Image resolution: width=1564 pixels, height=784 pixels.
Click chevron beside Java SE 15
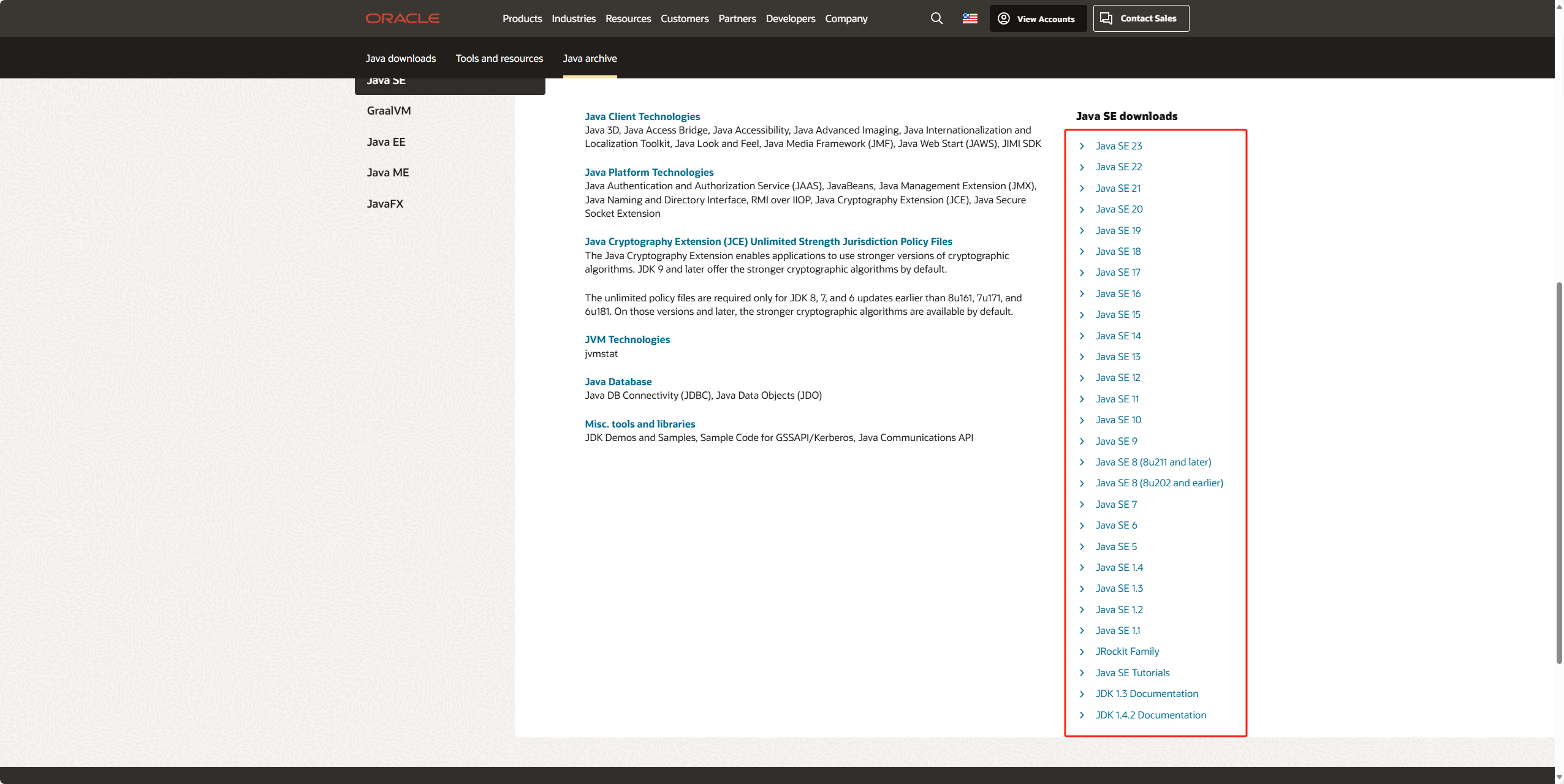click(1082, 315)
